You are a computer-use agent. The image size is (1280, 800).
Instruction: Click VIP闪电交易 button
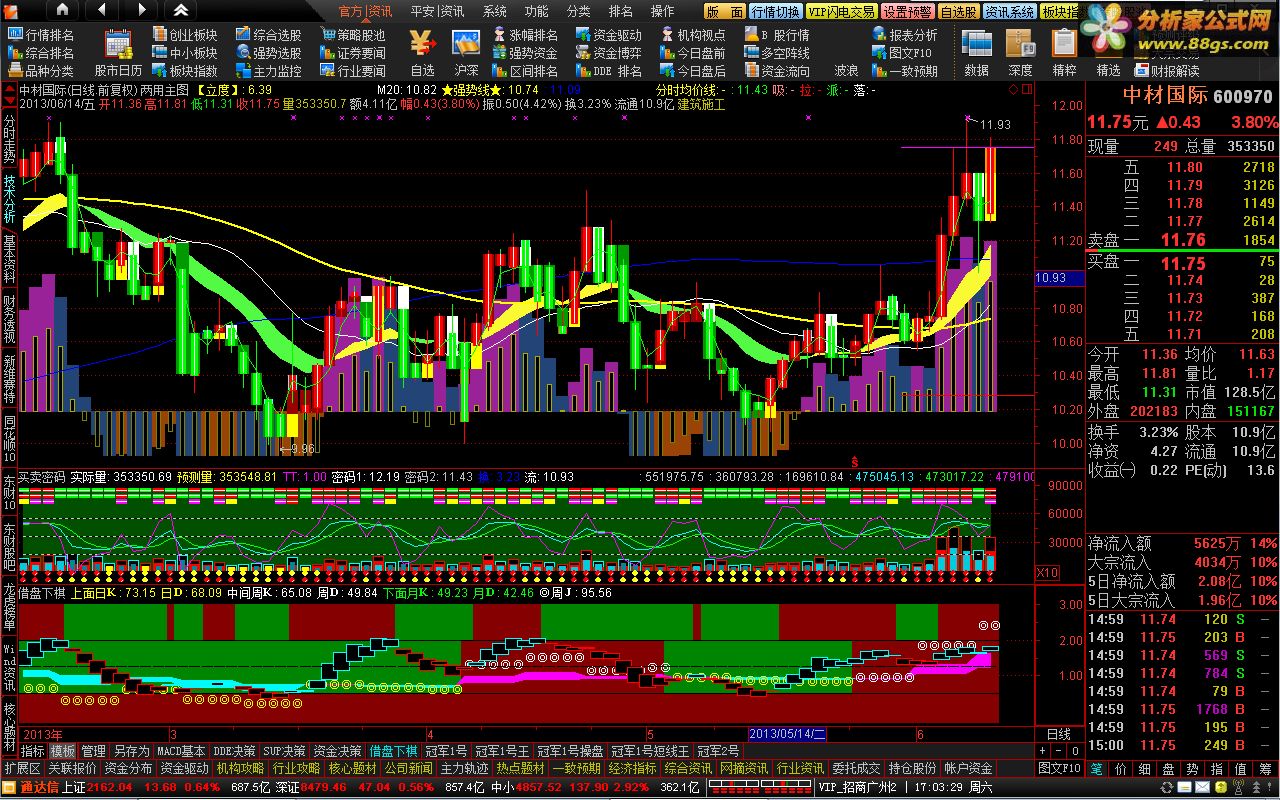coord(841,11)
